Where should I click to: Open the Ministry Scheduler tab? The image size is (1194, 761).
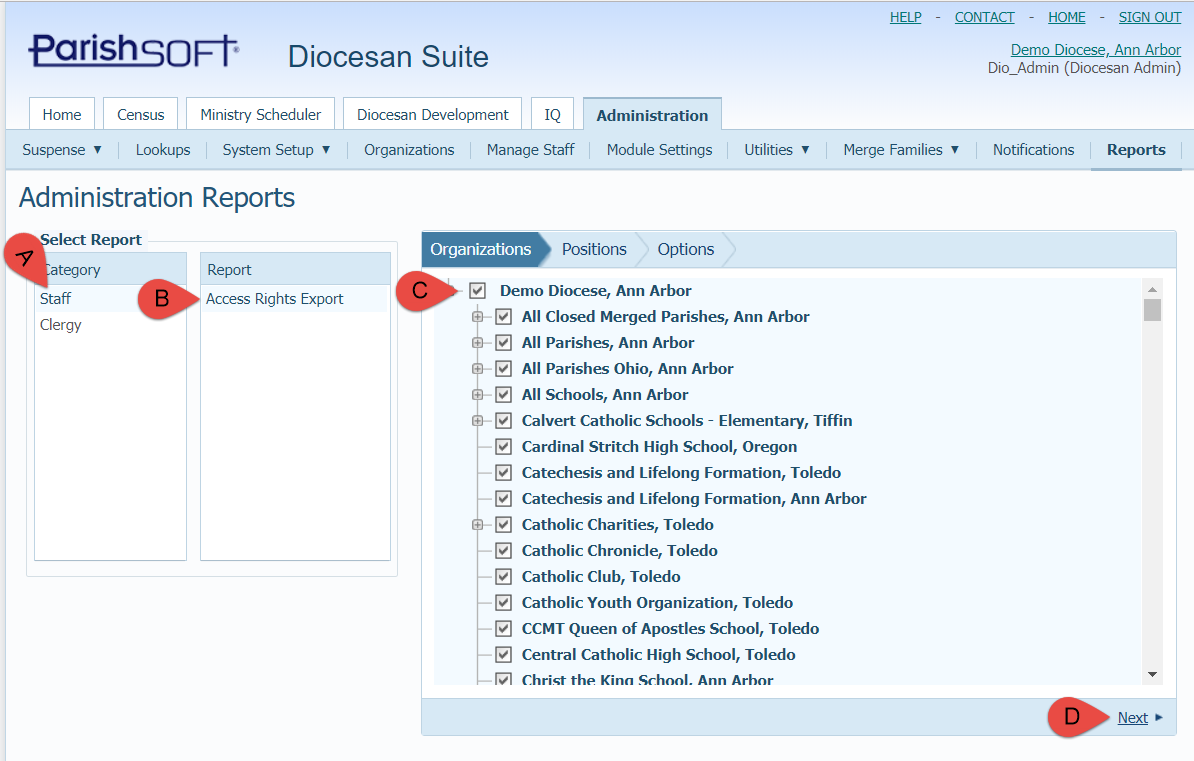point(260,114)
